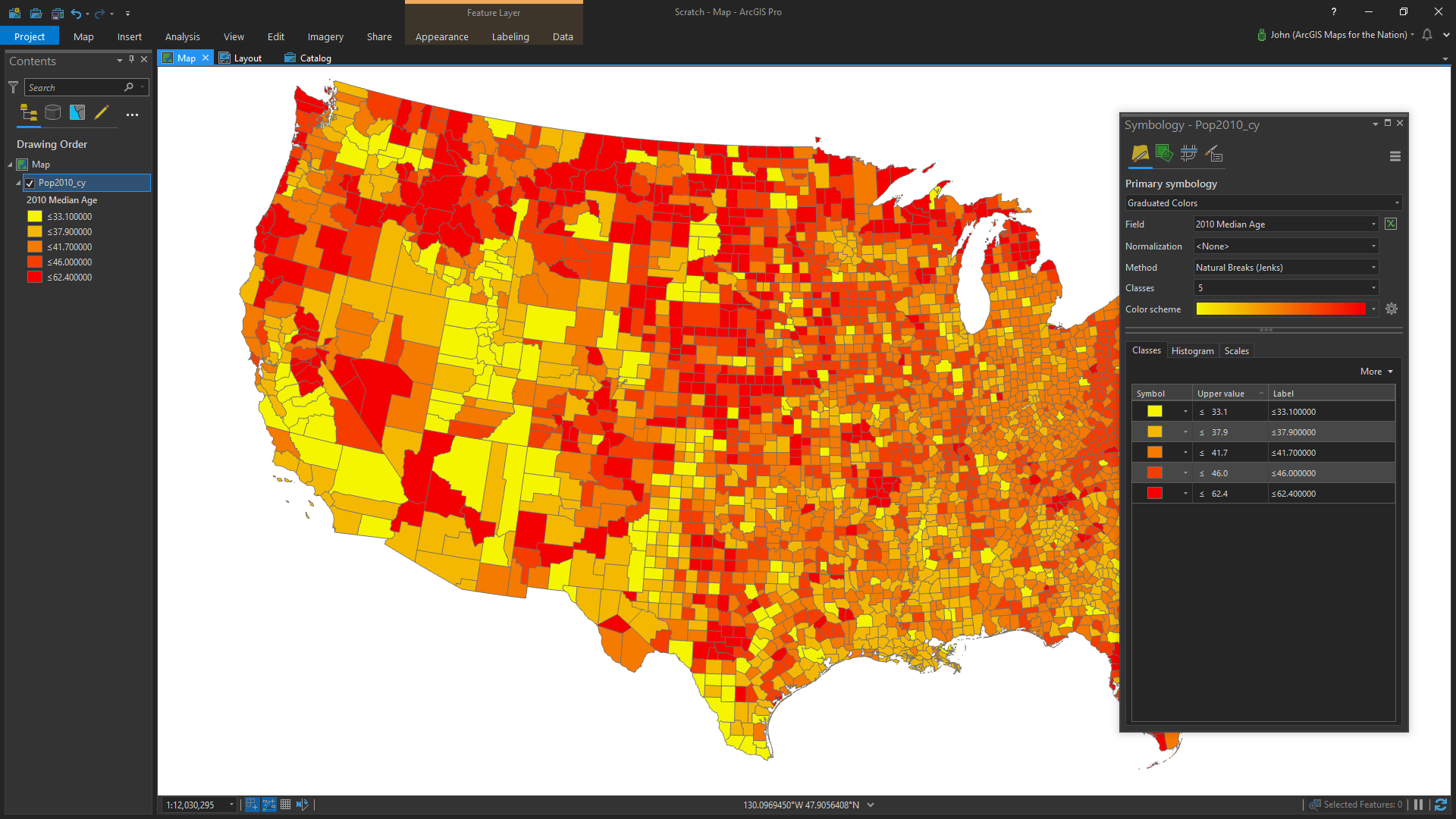
Task: Refresh the map with status bar icon
Action: (x=1441, y=805)
